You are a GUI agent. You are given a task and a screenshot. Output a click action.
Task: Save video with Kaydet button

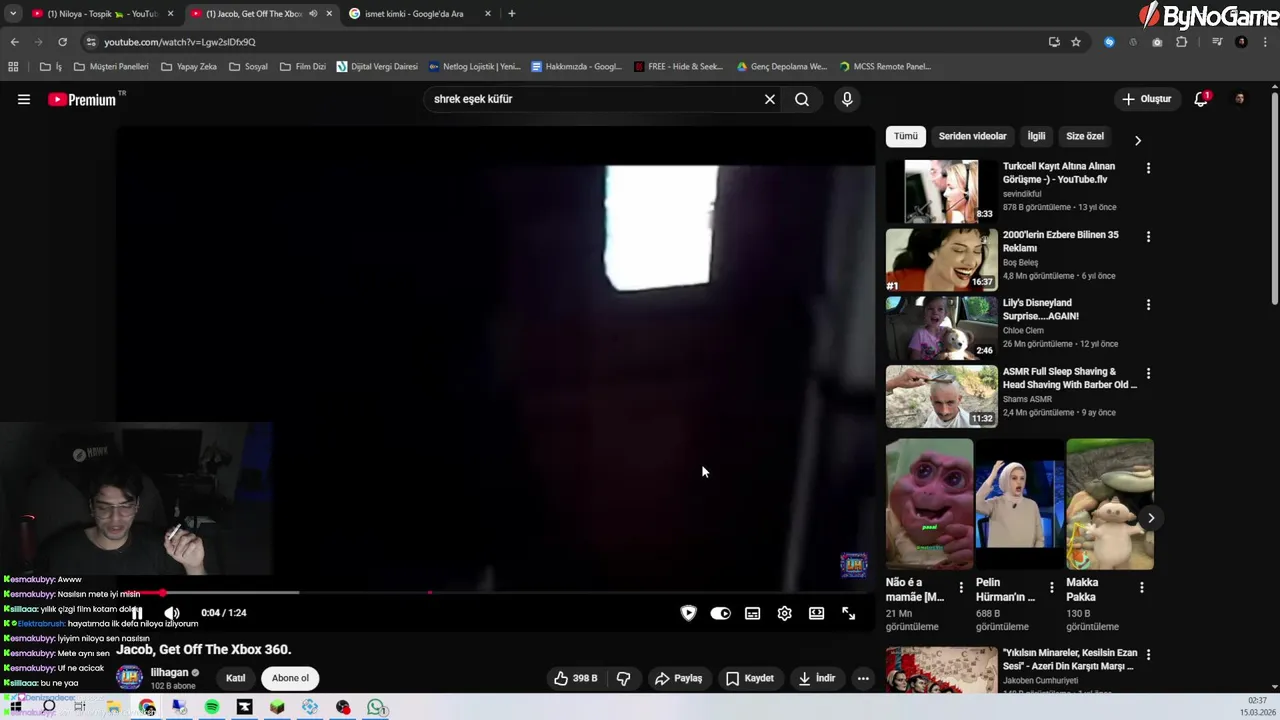pos(750,678)
